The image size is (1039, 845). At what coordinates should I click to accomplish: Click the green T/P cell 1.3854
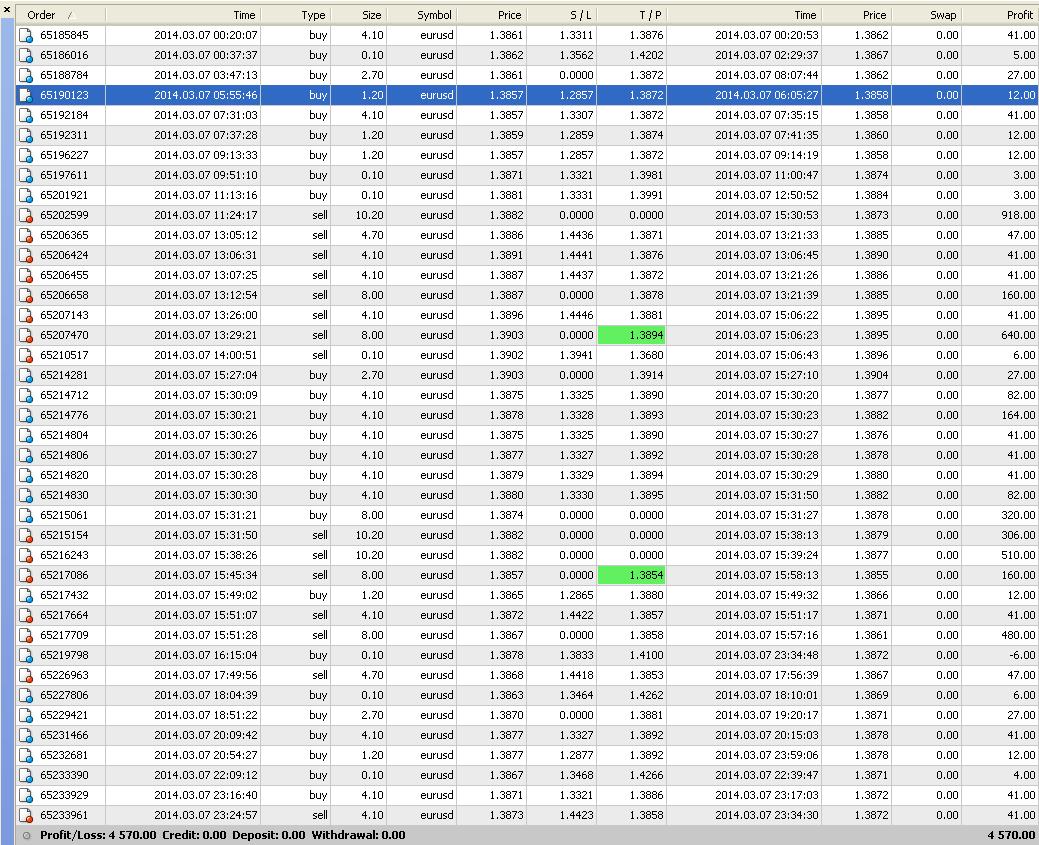(631, 575)
